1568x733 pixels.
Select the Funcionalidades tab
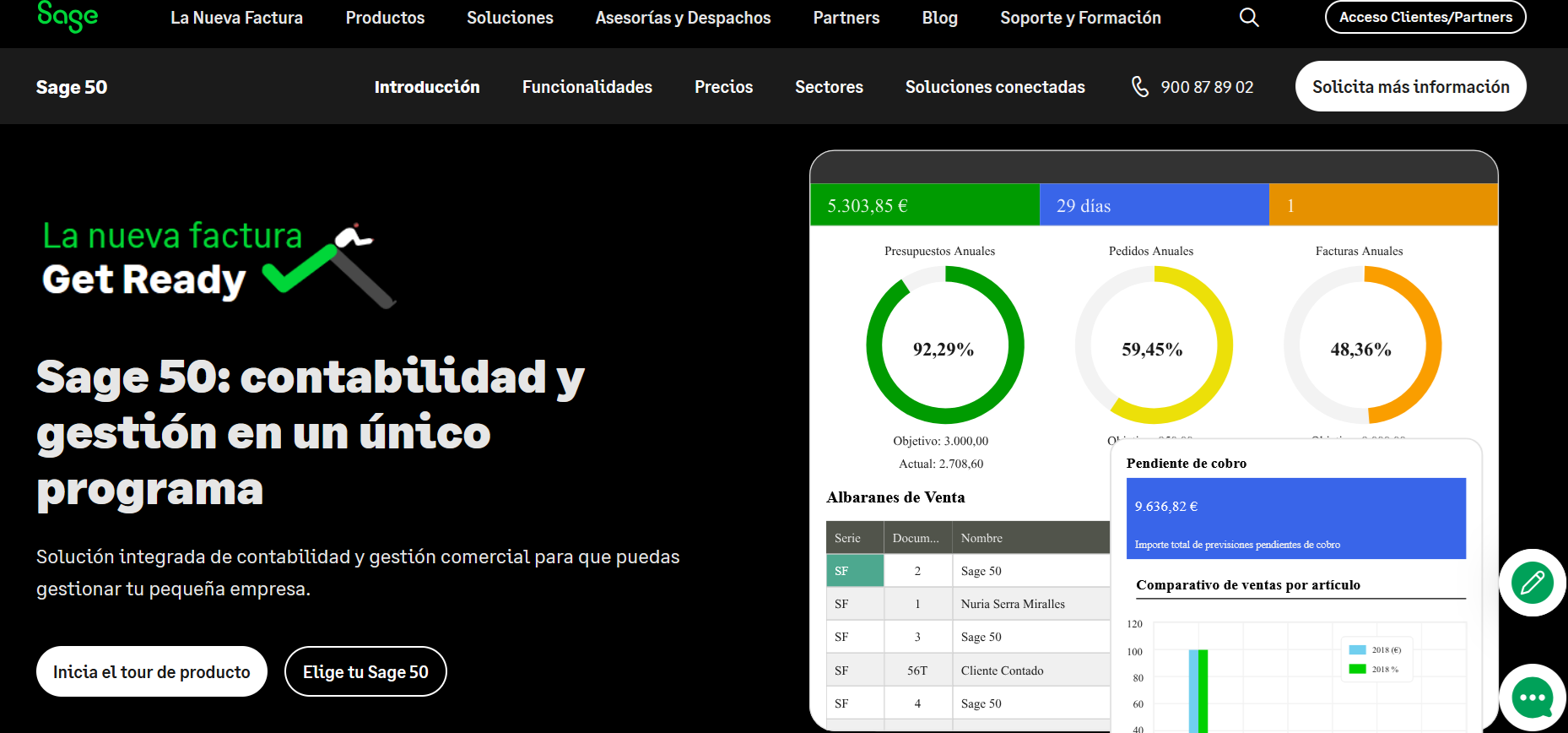pyautogui.click(x=587, y=87)
